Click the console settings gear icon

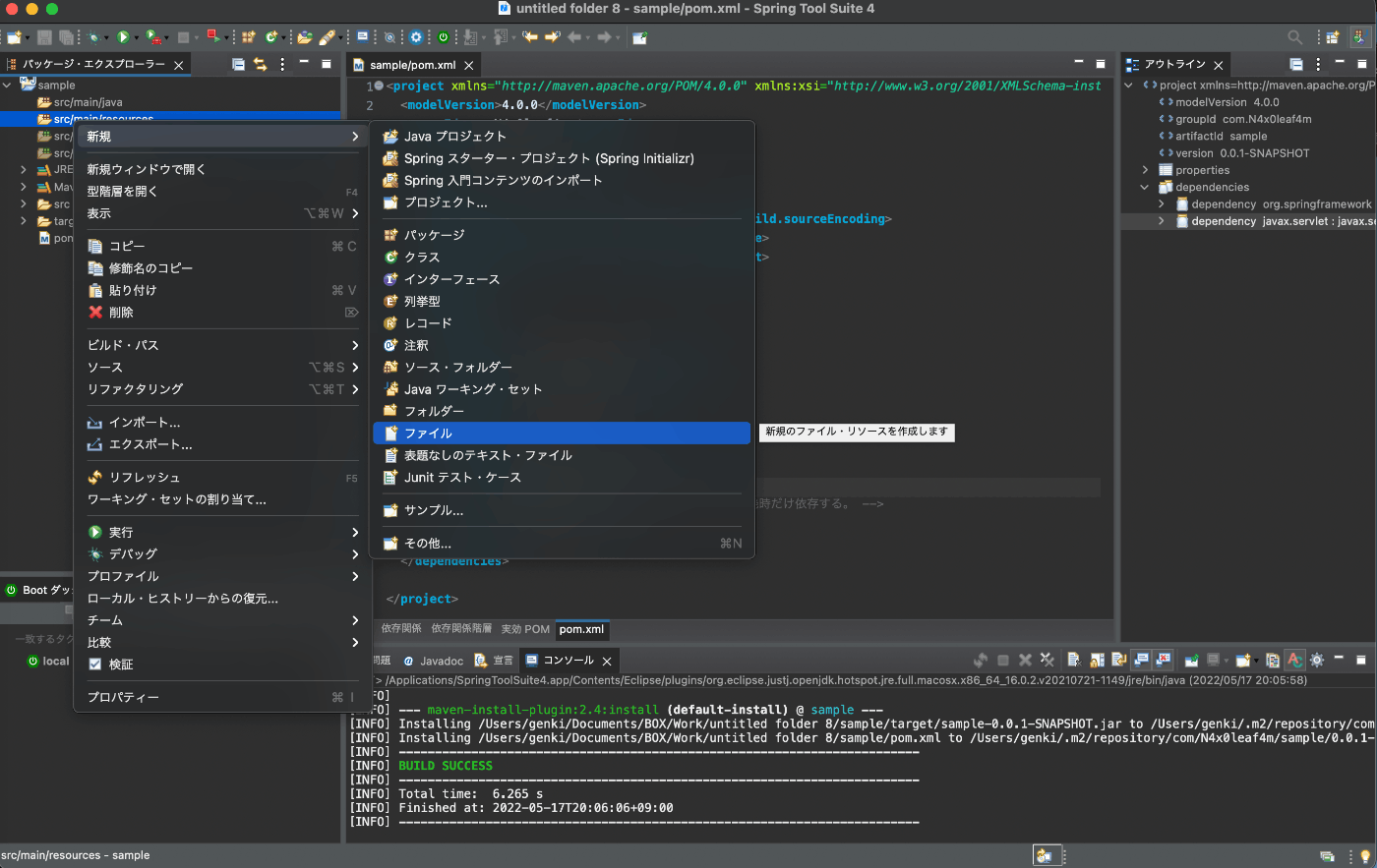click(1317, 661)
